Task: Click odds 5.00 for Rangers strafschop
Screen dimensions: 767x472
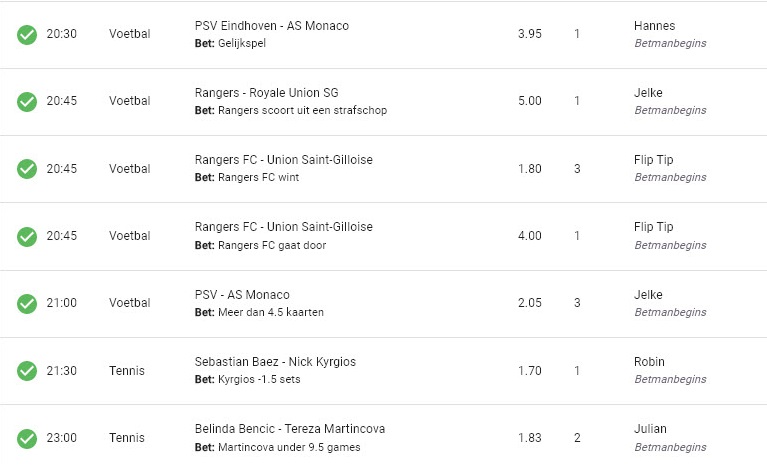Action: tap(530, 101)
